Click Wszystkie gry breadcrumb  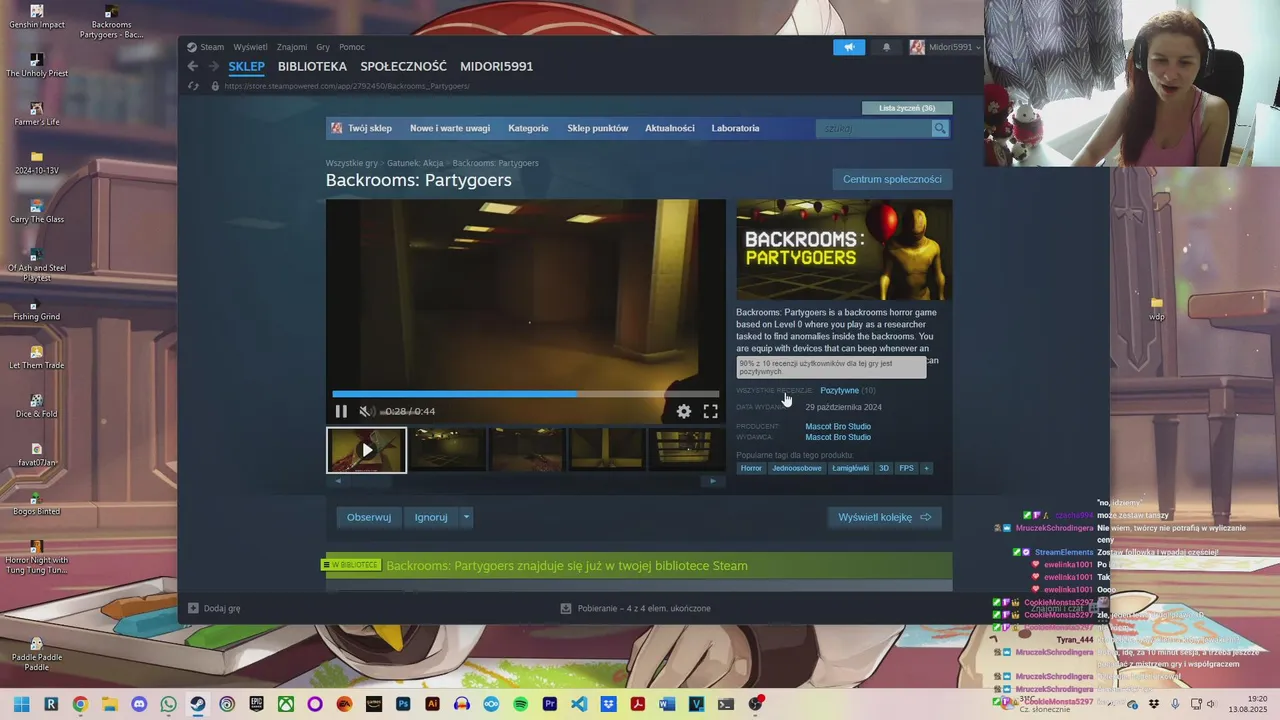point(352,163)
